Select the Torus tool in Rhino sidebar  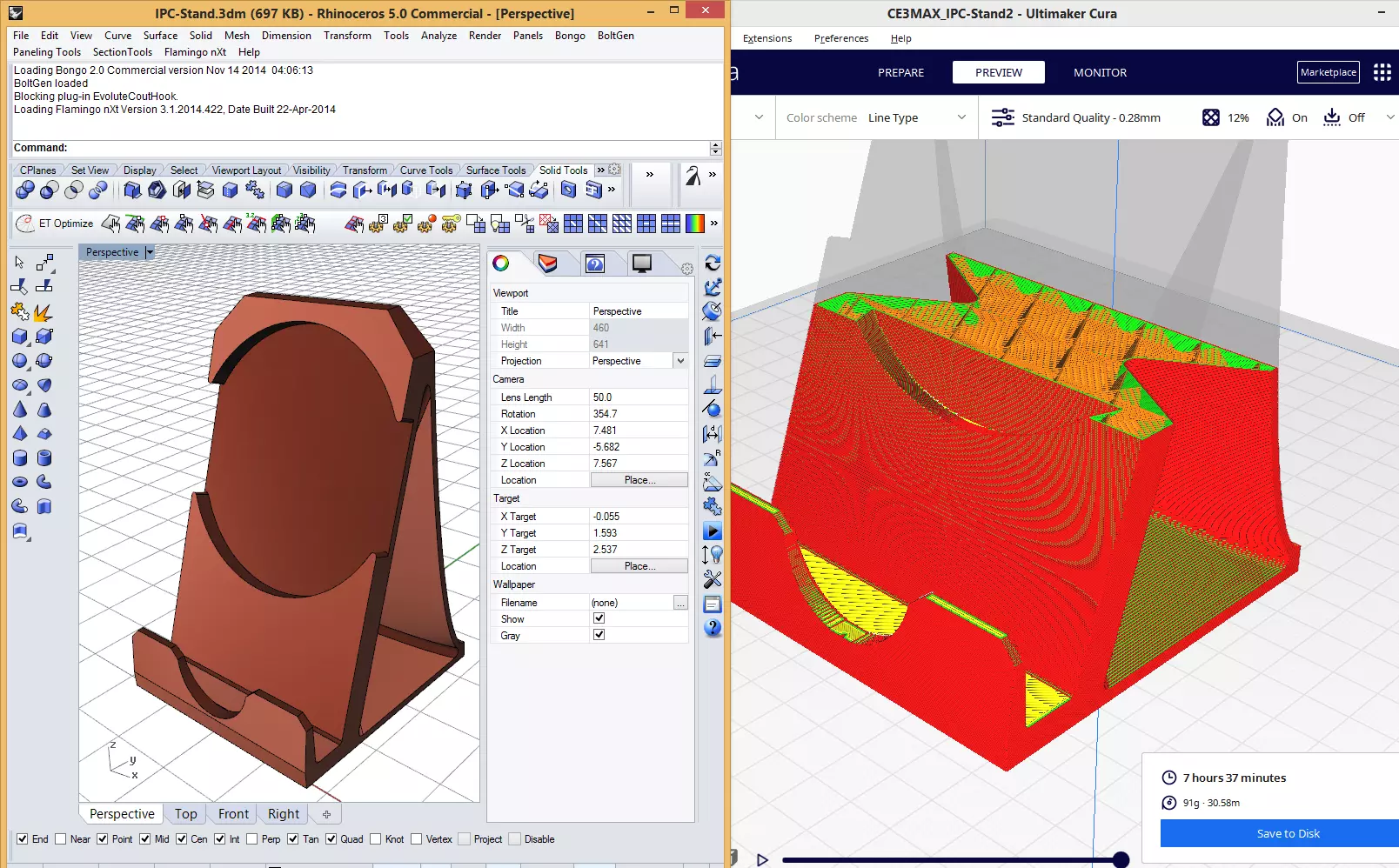[x=20, y=482]
